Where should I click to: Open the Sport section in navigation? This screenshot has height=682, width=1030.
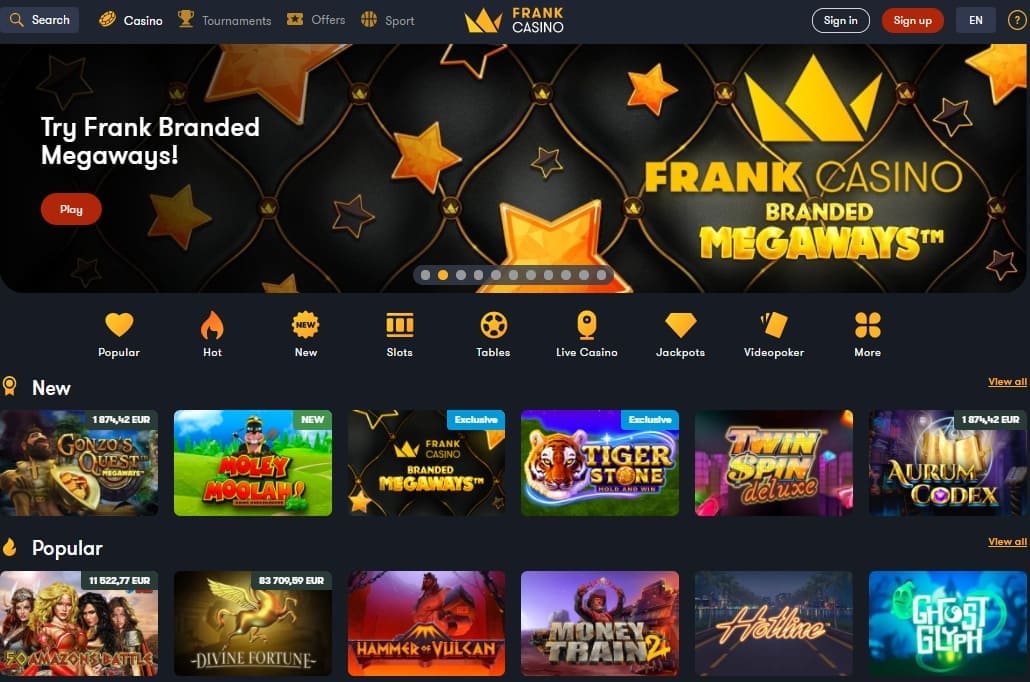click(388, 20)
